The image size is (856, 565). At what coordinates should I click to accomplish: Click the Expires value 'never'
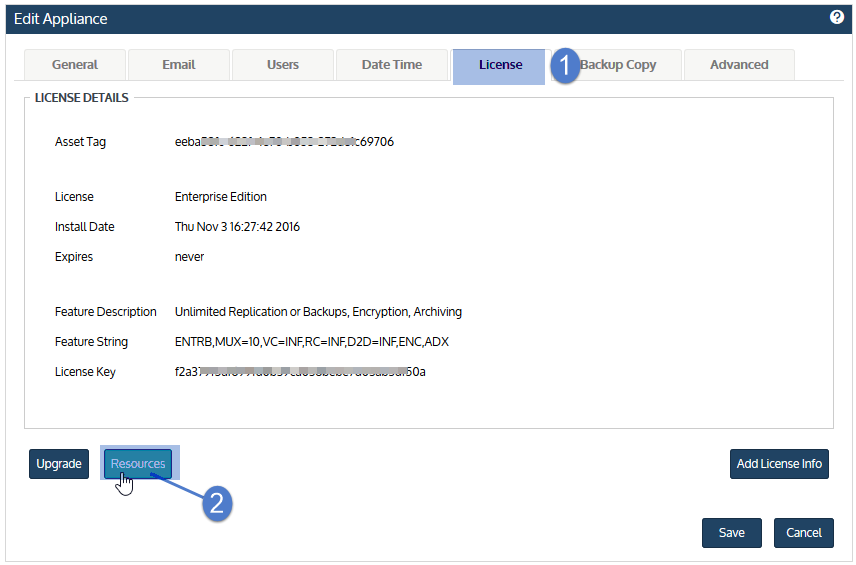[189, 257]
